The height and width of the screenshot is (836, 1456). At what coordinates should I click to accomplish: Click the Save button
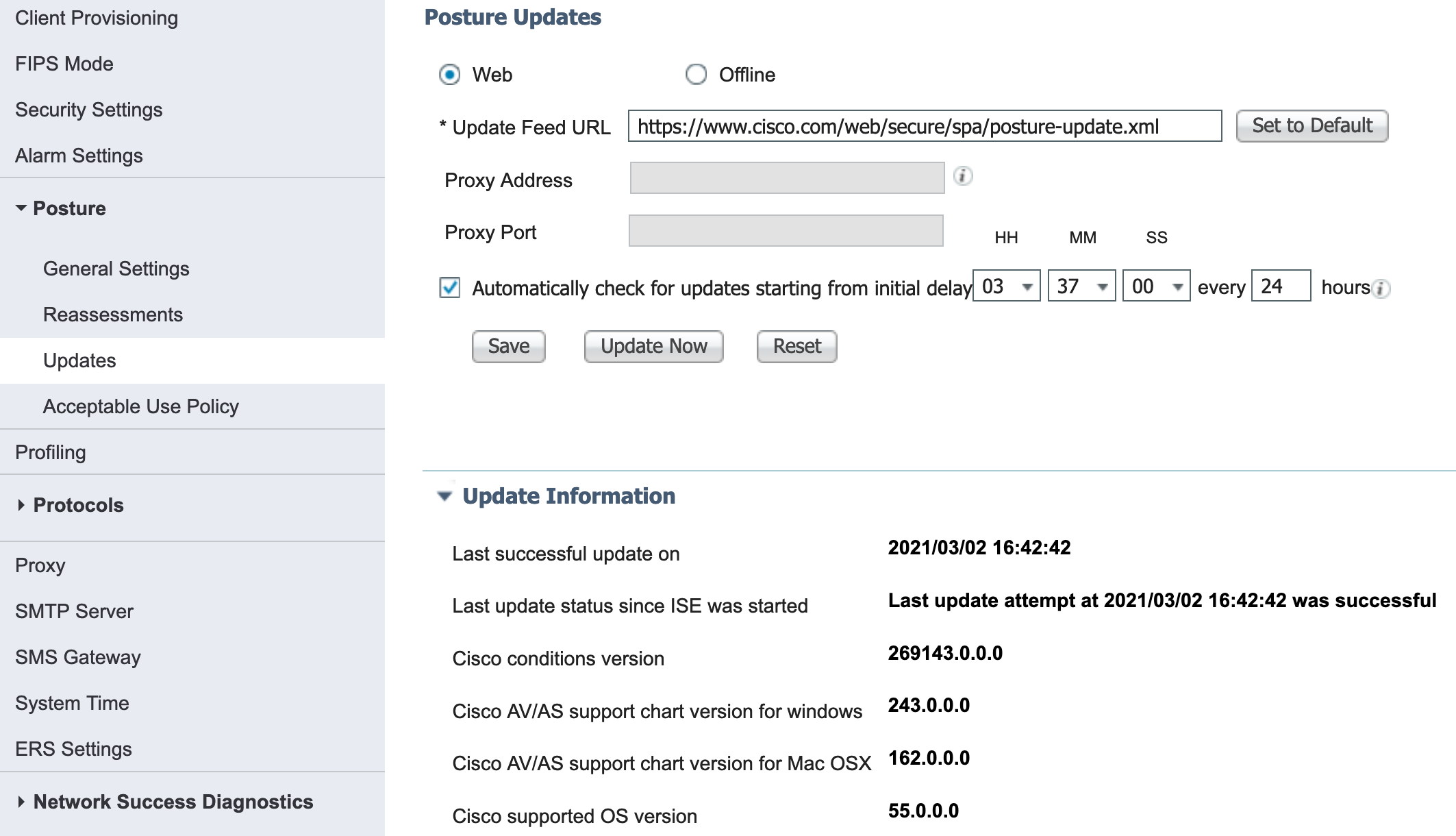click(x=507, y=346)
